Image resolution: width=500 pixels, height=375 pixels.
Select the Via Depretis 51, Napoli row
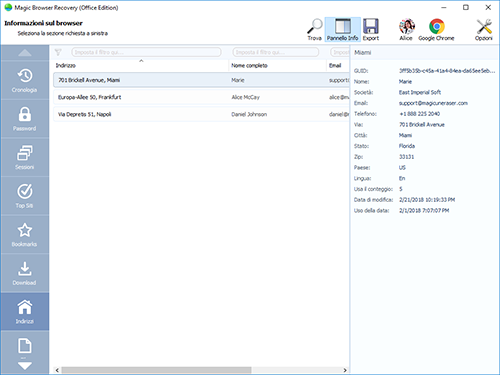point(201,114)
